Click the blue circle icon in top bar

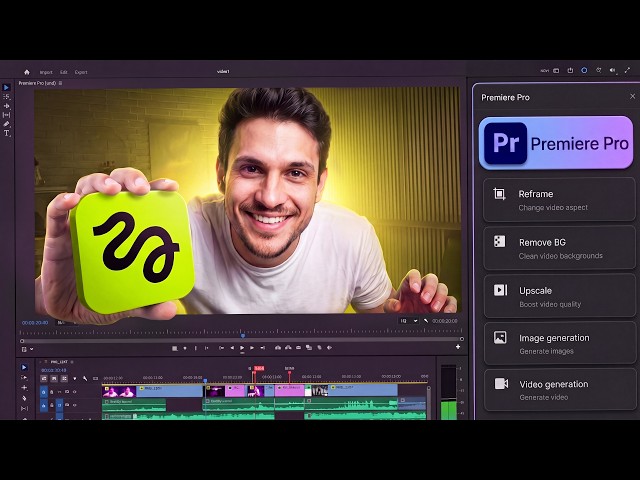click(584, 71)
